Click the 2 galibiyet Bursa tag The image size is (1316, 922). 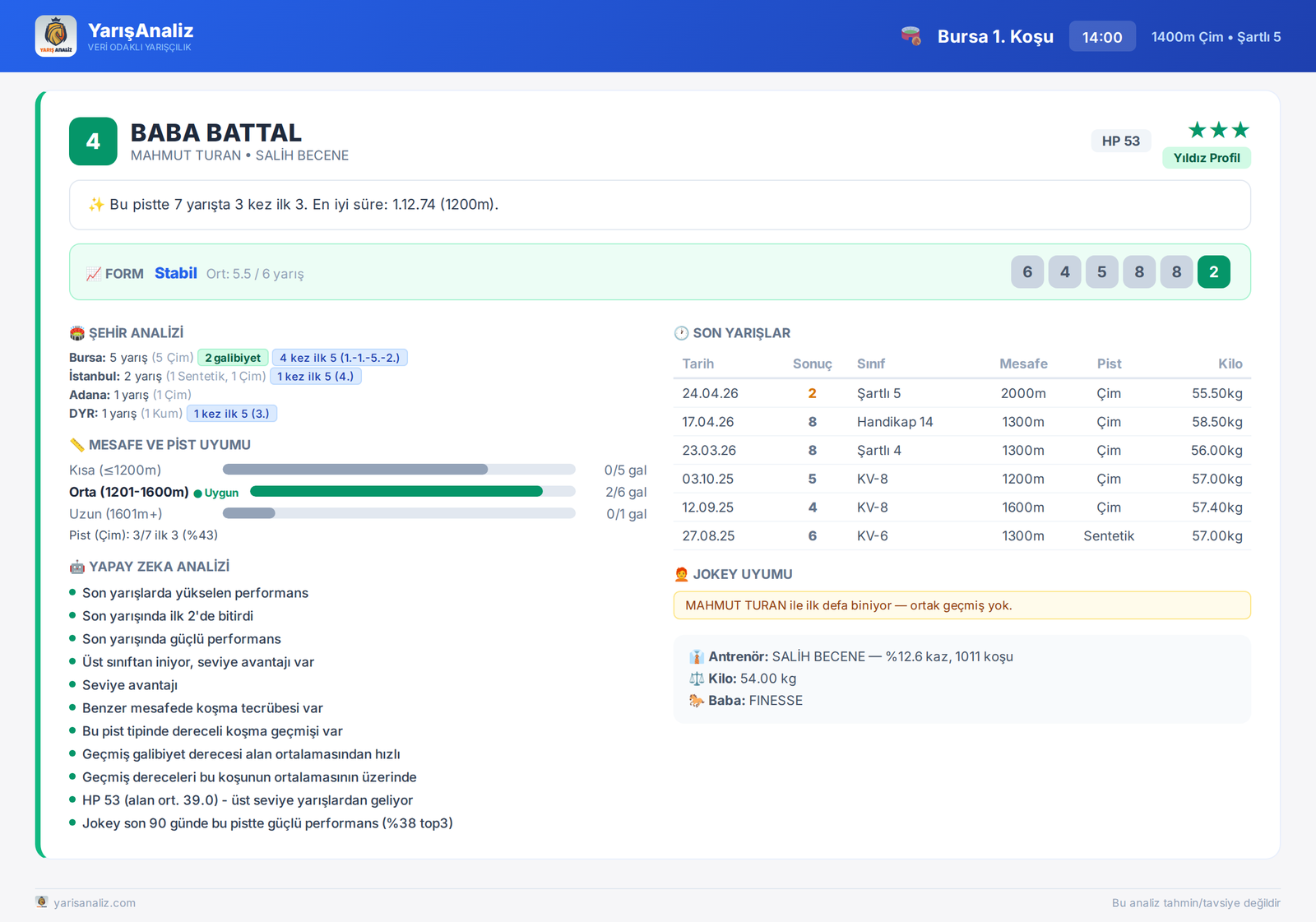[233, 358]
